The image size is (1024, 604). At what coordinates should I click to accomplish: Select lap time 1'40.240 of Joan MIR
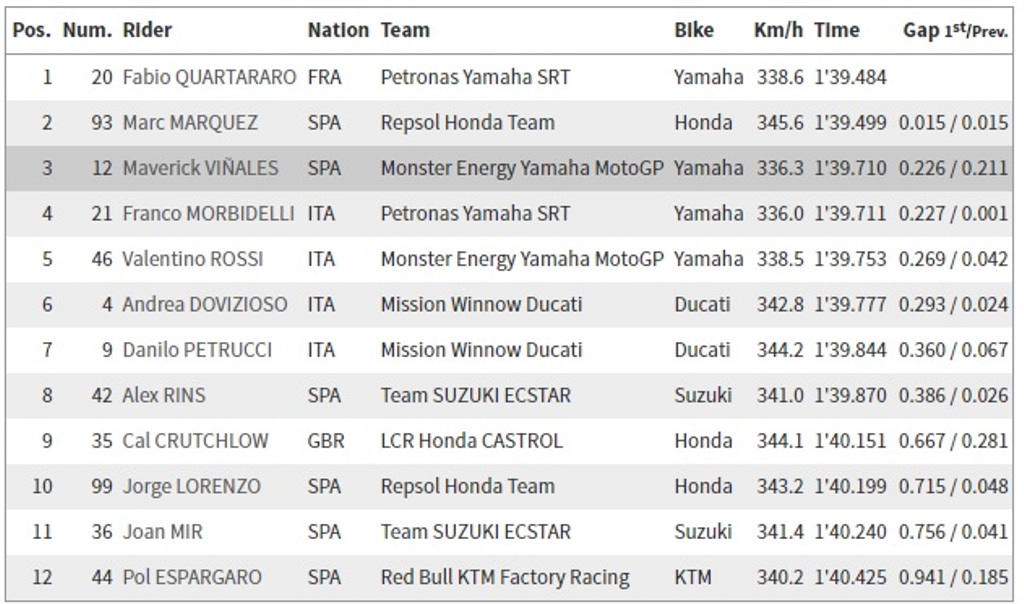(850, 532)
